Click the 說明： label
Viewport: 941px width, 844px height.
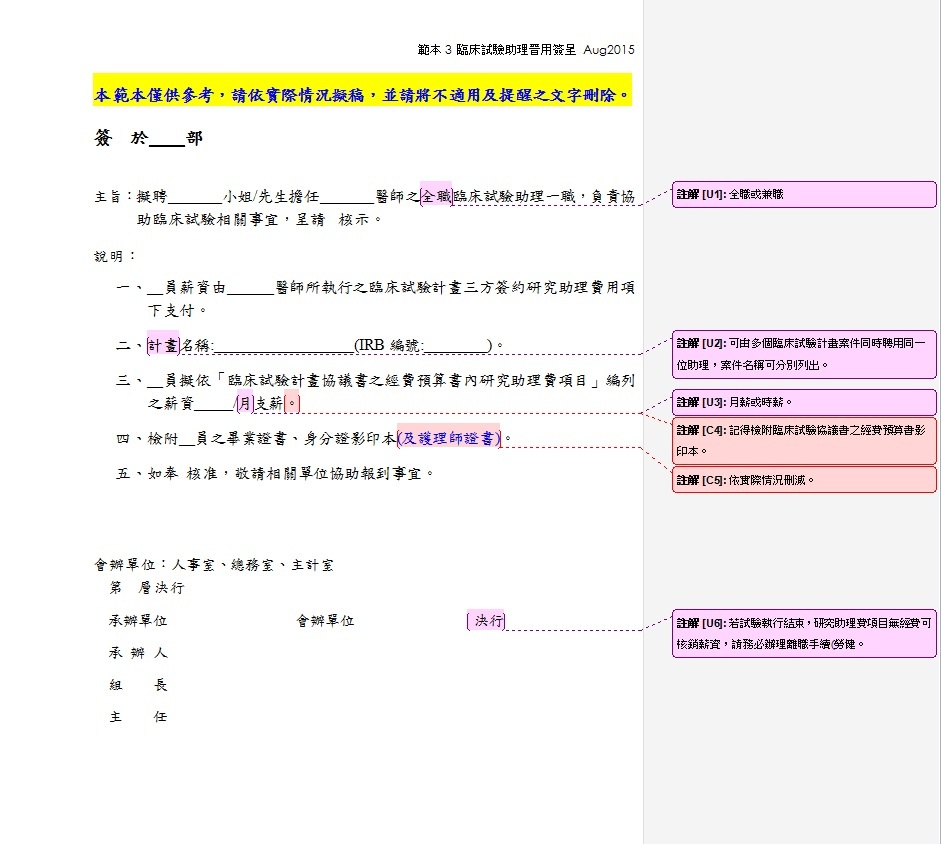point(115,256)
